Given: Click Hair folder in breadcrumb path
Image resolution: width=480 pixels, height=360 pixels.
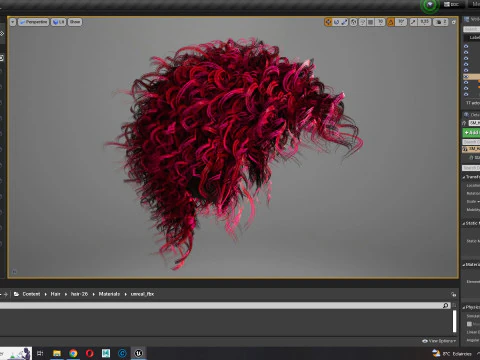Looking at the screenshot, I should [55, 294].
